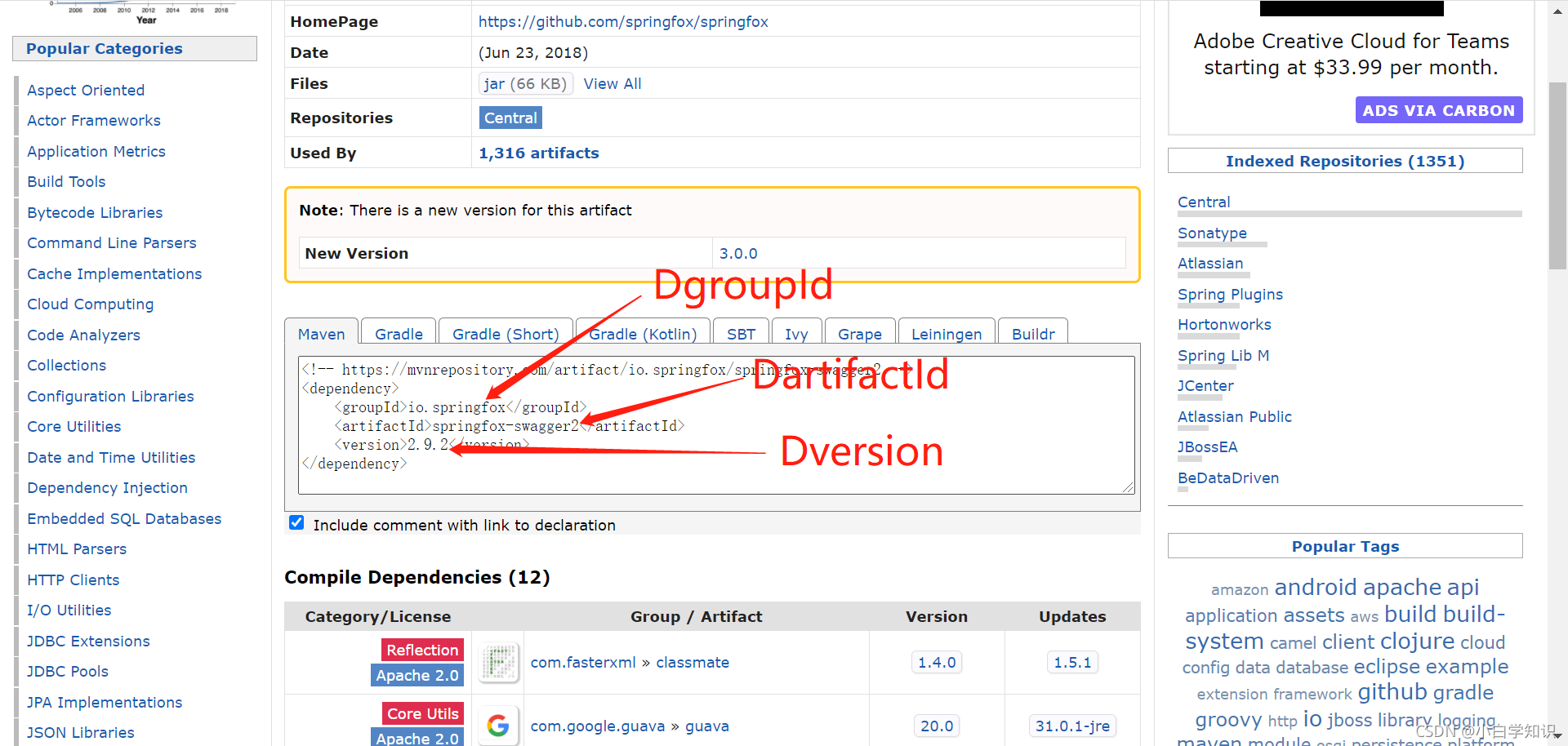Image resolution: width=1568 pixels, height=746 pixels.
Task: Open the HTML Parsers category
Action: pyautogui.click(x=77, y=549)
